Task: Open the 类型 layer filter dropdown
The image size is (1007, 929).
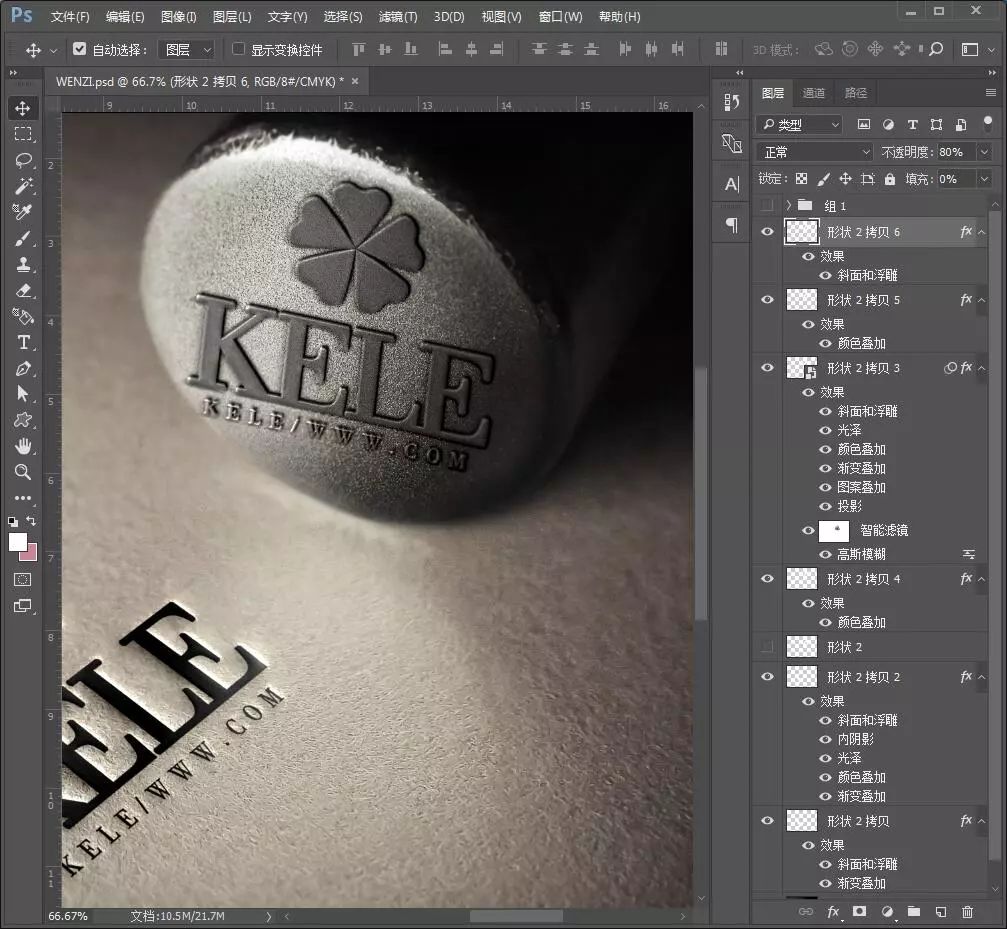Action: point(799,125)
